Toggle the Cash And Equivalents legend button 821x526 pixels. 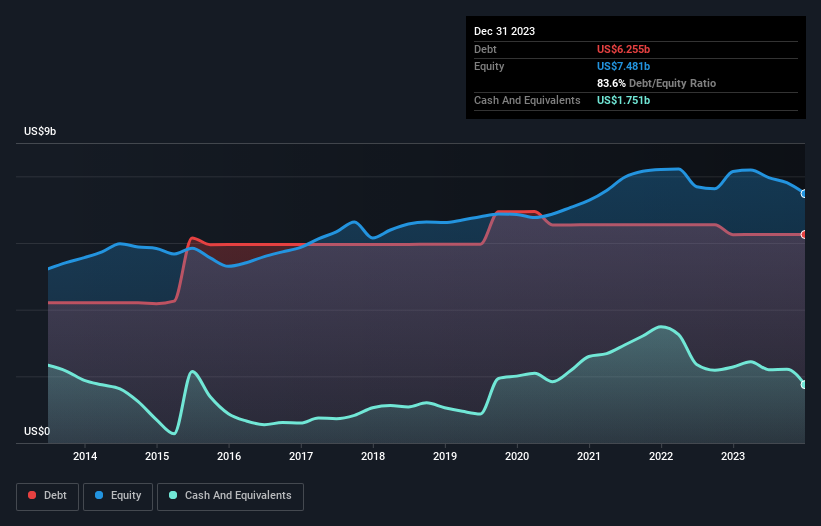230,496
